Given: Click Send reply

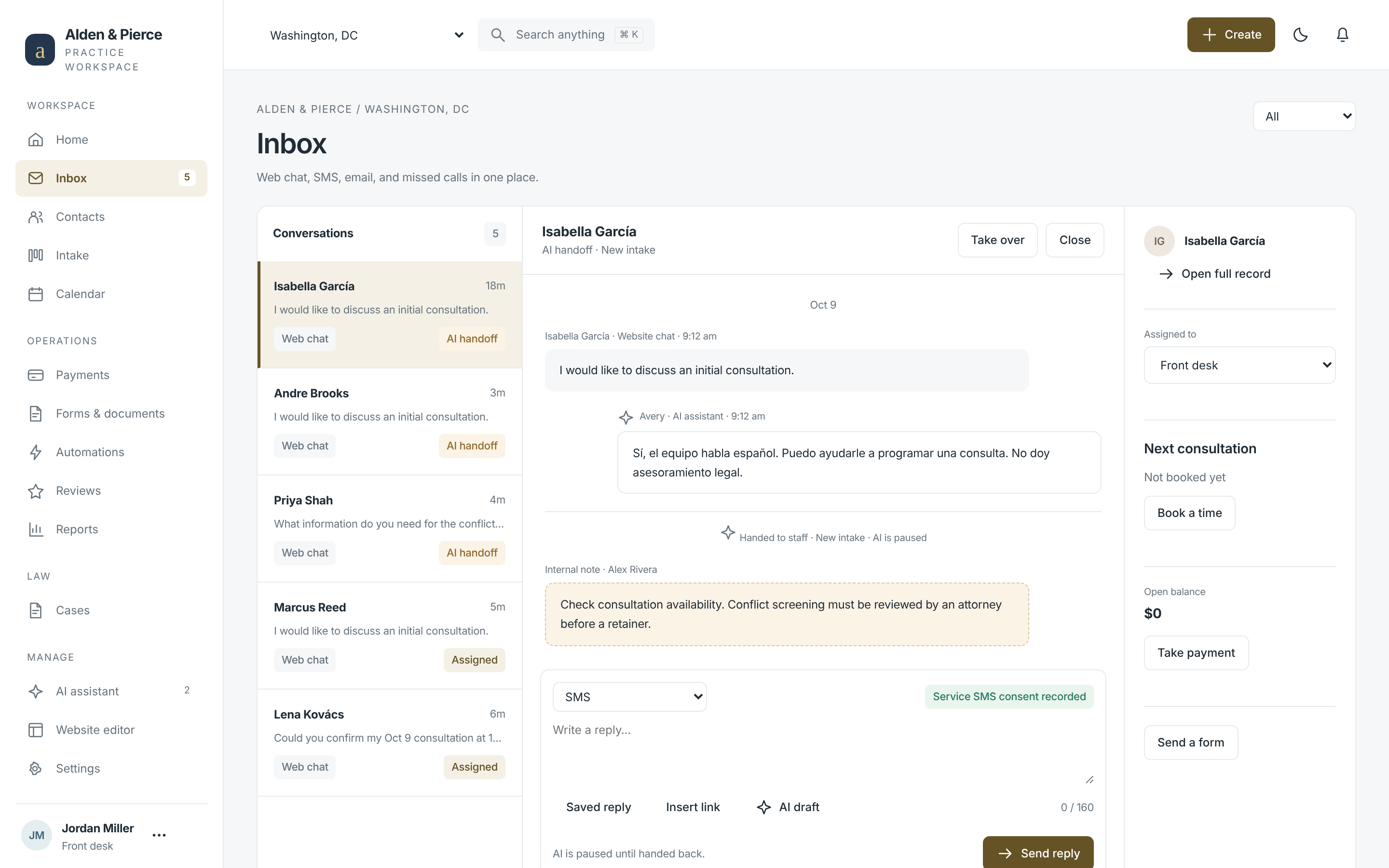Looking at the screenshot, I should coord(1038,853).
